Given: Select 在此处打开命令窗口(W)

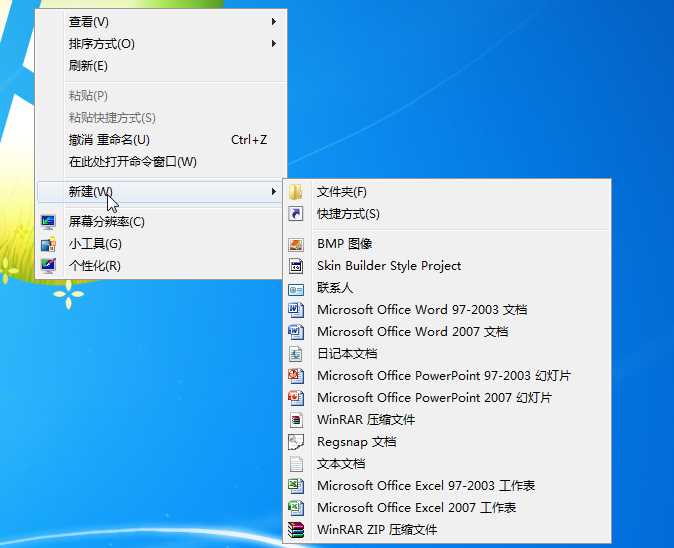Looking at the screenshot, I should pyautogui.click(x=161, y=162).
